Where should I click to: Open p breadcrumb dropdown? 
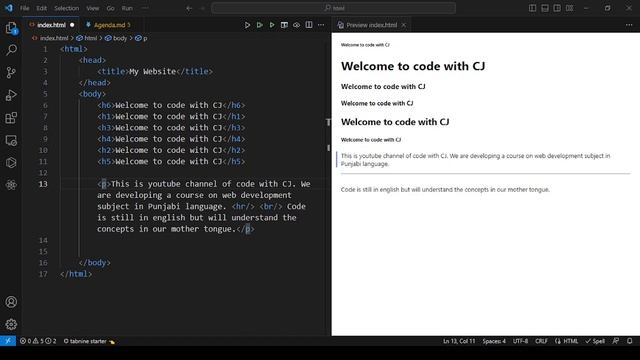pos(141,38)
